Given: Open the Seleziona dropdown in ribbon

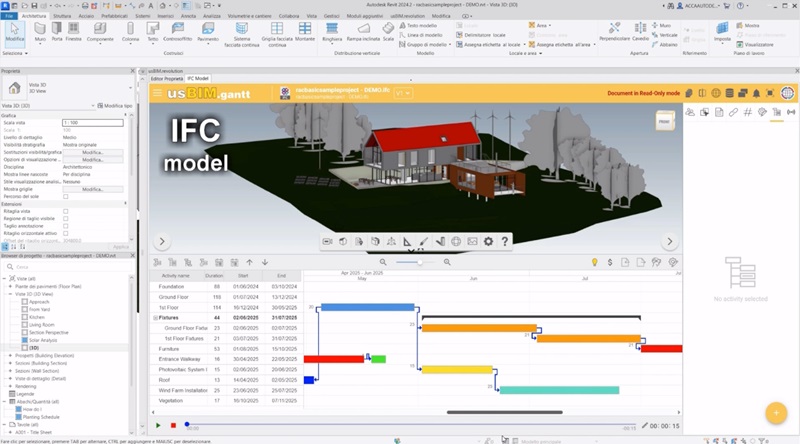Looking at the screenshot, I should click(x=15, y=53).
